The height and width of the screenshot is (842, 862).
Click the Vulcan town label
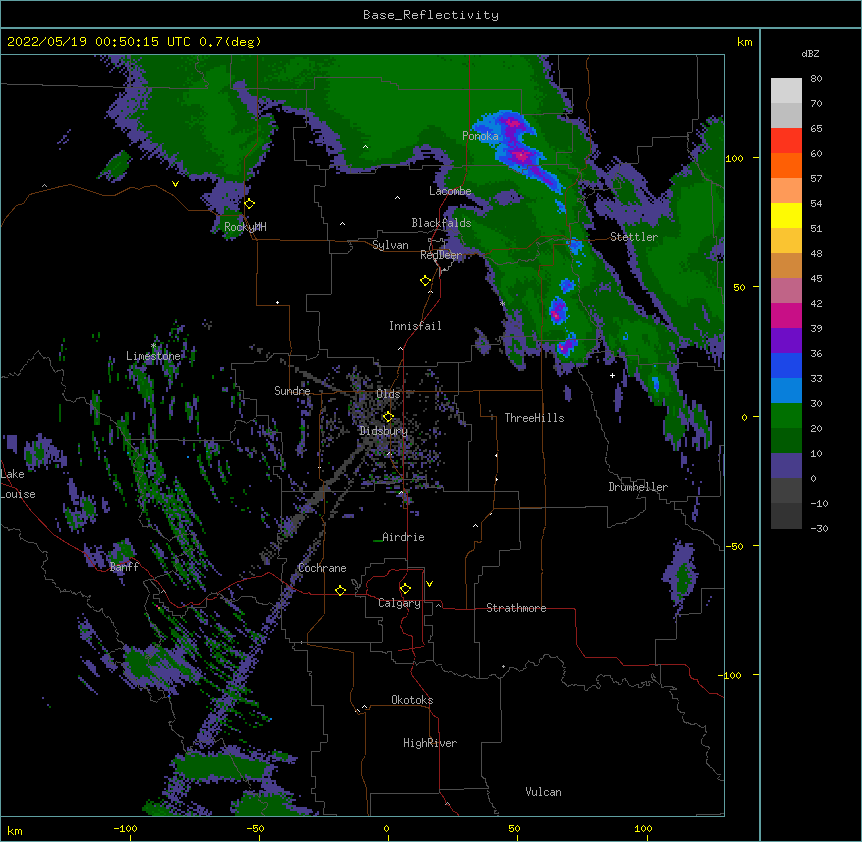click(543, 792)
